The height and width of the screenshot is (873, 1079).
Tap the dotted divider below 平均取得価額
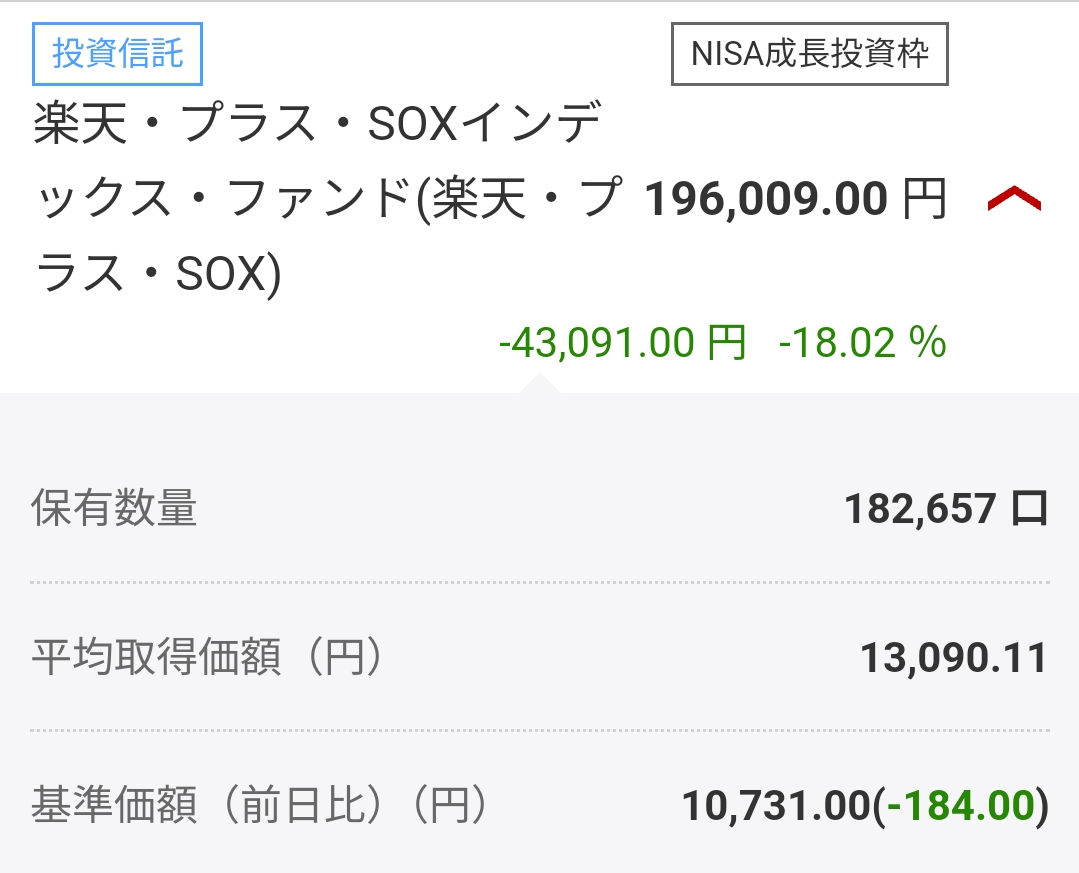(540, 730)
